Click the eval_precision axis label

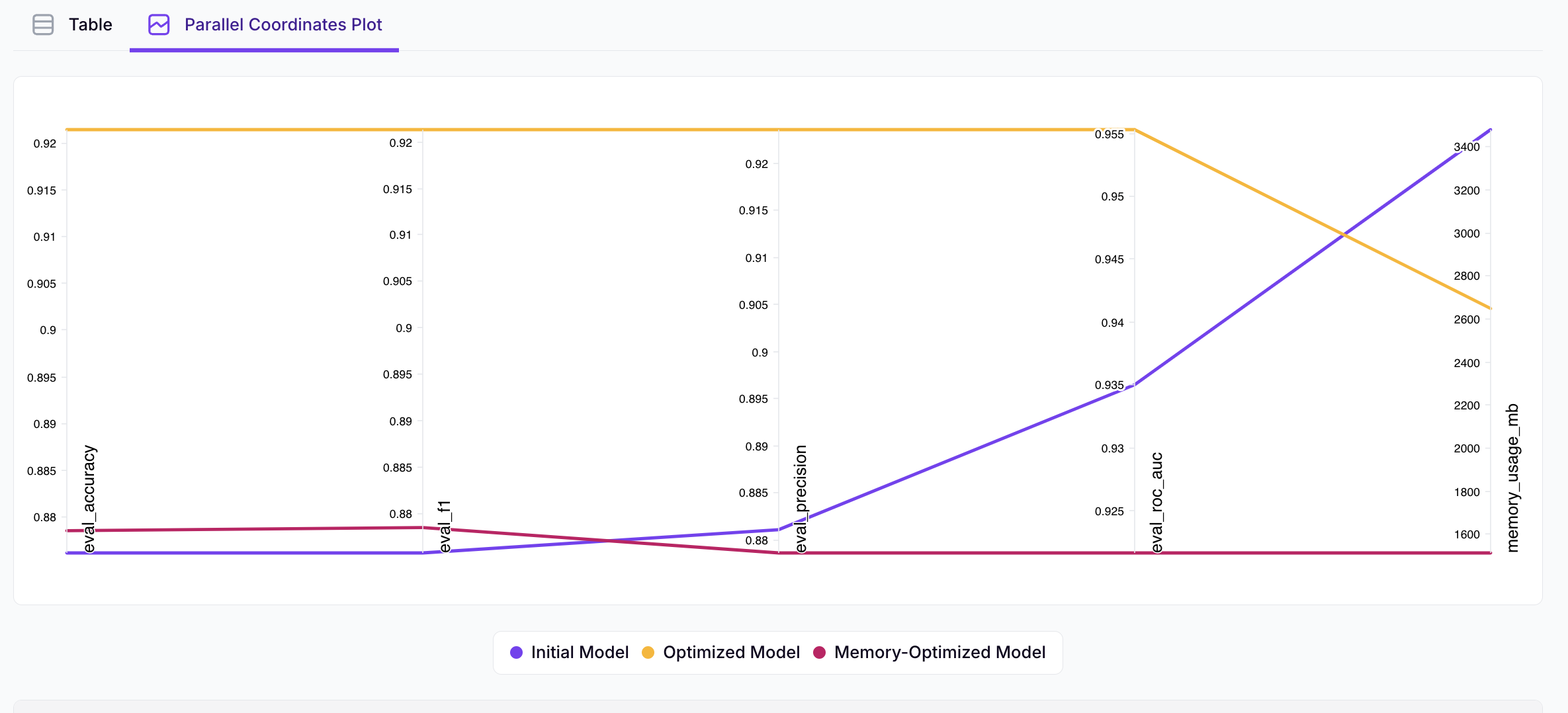pos(801,499)
